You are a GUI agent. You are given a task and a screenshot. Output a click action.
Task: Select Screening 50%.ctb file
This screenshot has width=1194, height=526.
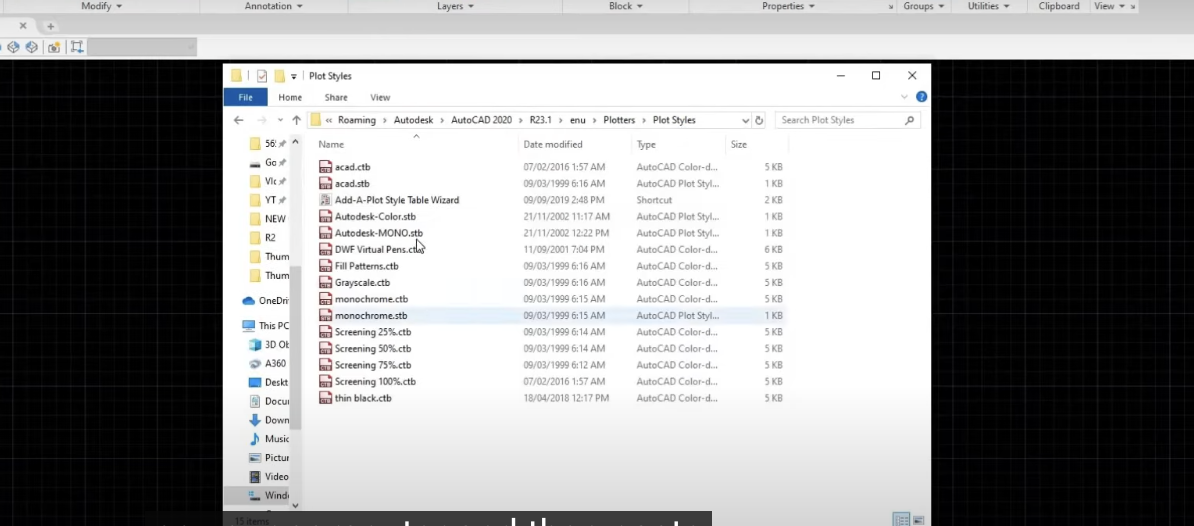point(372,349)
